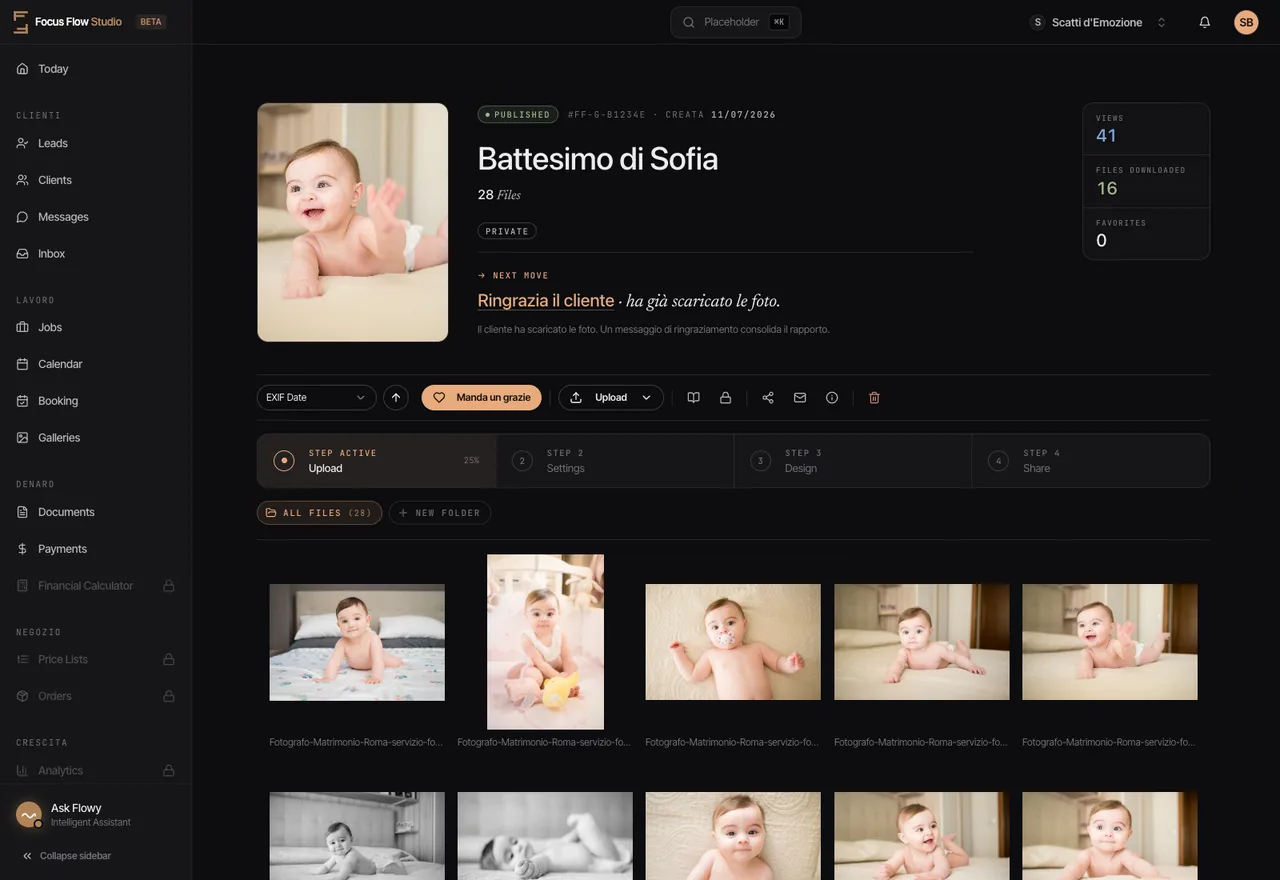Image resolution: width=1280 pixels, height=880 pixels.
Task: Click the Published status badge
Action: 518,115
